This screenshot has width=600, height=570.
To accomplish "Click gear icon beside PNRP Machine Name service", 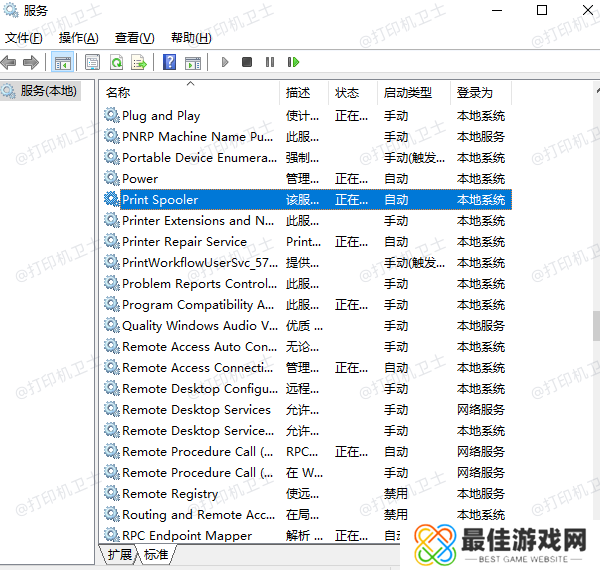I will [112, 136].
